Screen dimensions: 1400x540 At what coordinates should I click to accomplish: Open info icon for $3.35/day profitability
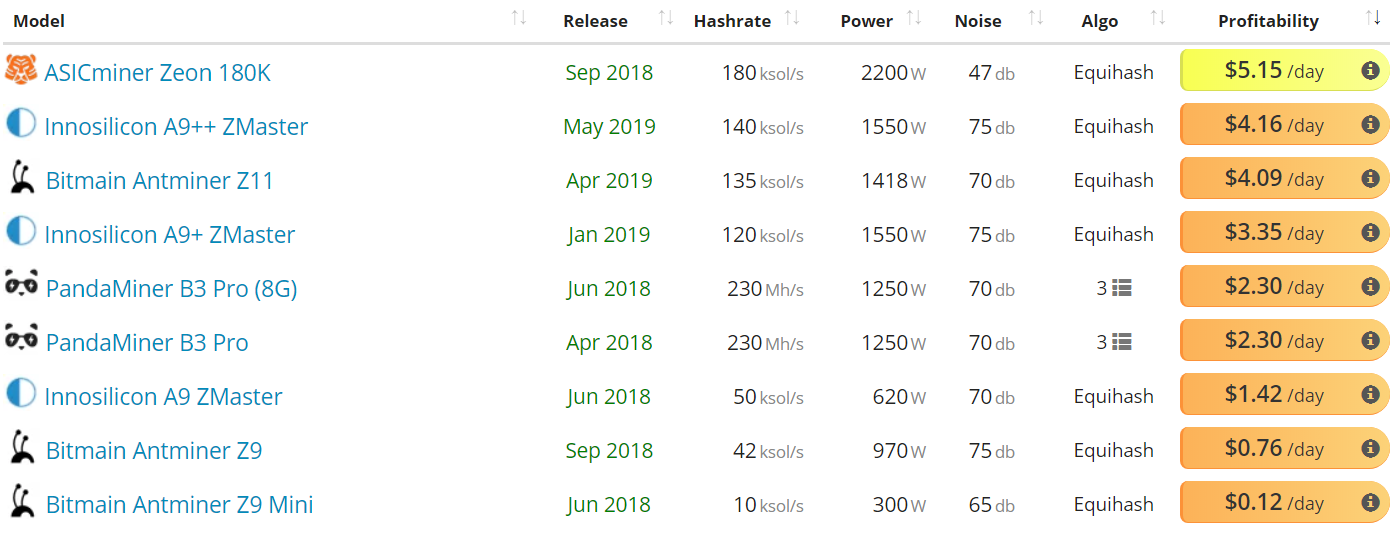coord(1371,233)
